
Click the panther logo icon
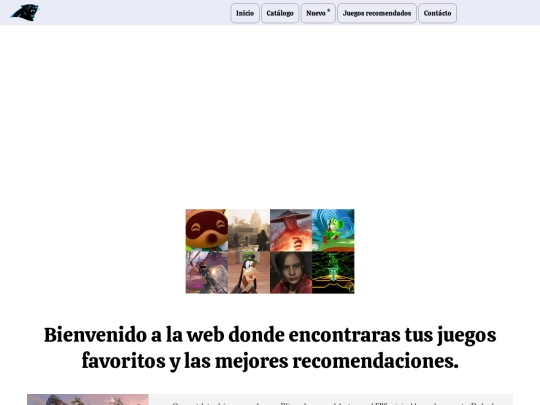tap(25, 13)
